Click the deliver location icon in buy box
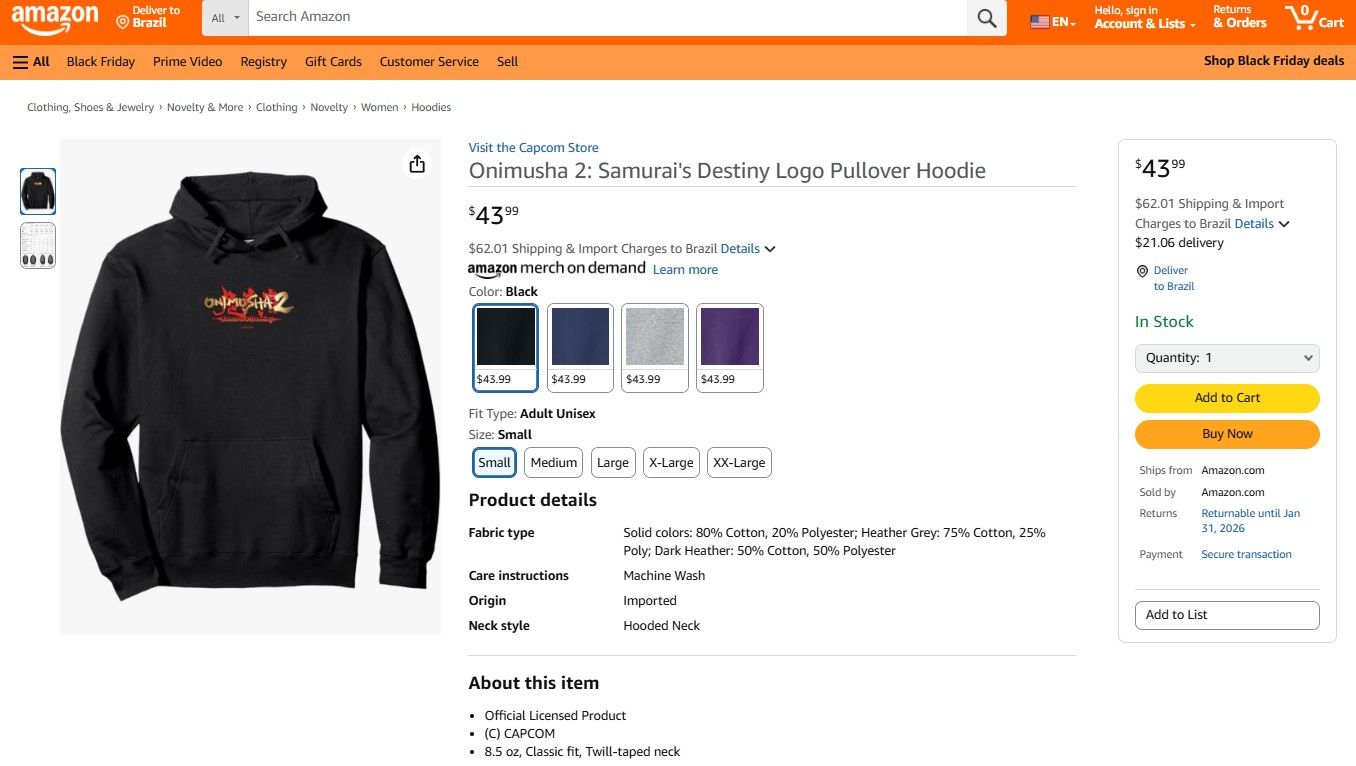Screen dimensions: 1356x766 [1142, 271]
